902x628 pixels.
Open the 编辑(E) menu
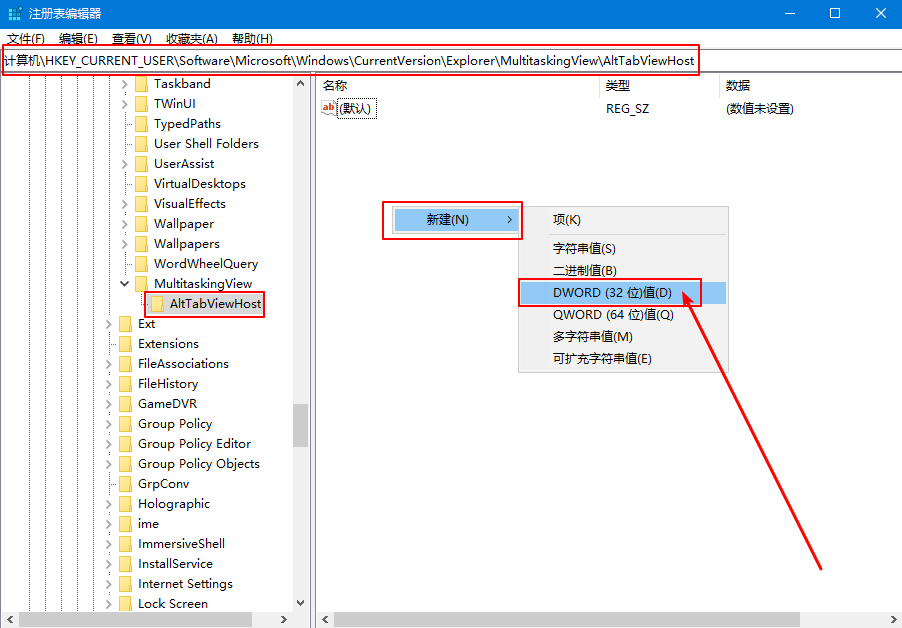(78, 39)
